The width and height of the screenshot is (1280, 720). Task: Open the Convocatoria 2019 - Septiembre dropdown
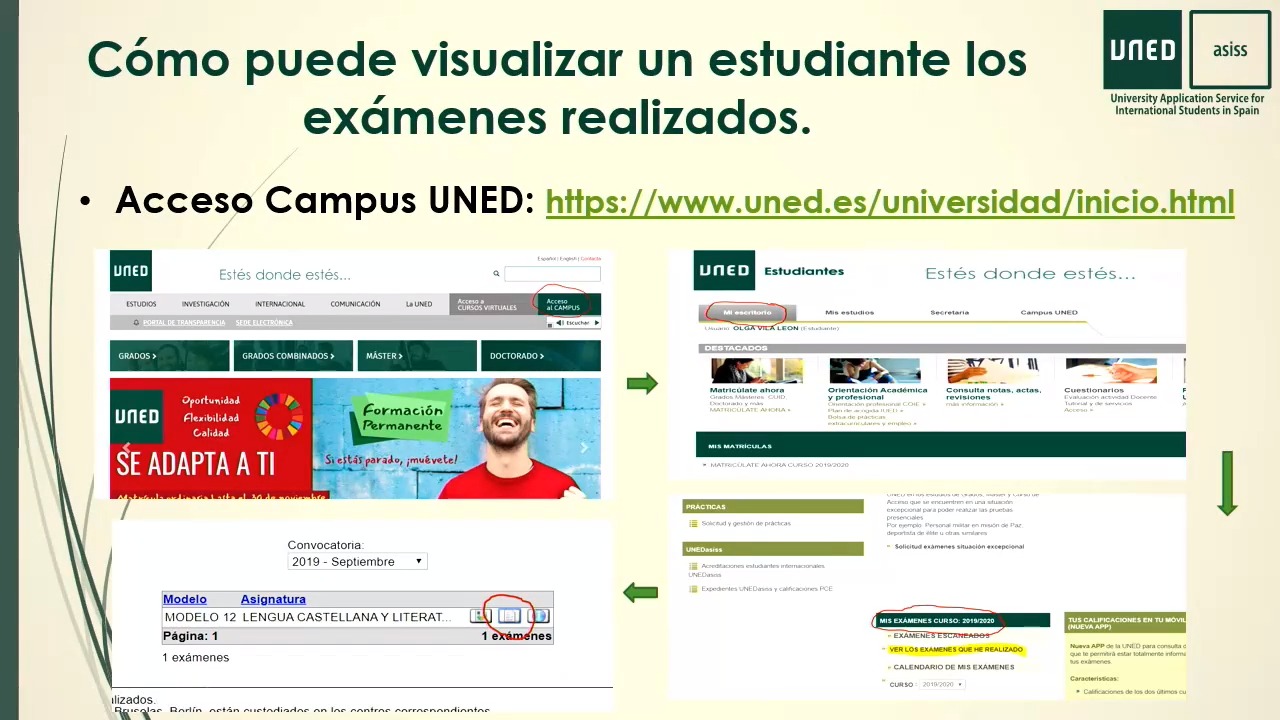(x=357, y=562)
